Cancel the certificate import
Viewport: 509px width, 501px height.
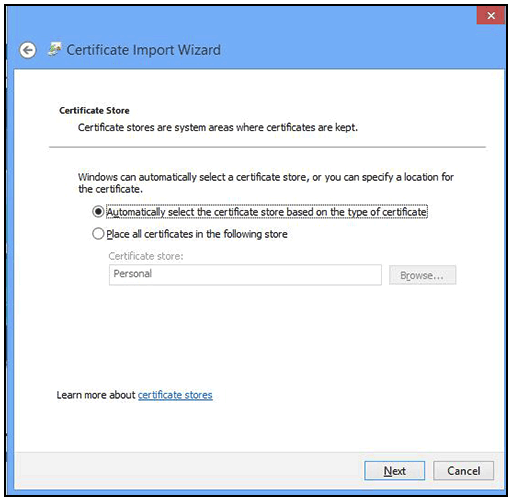[x=463, y=471]
